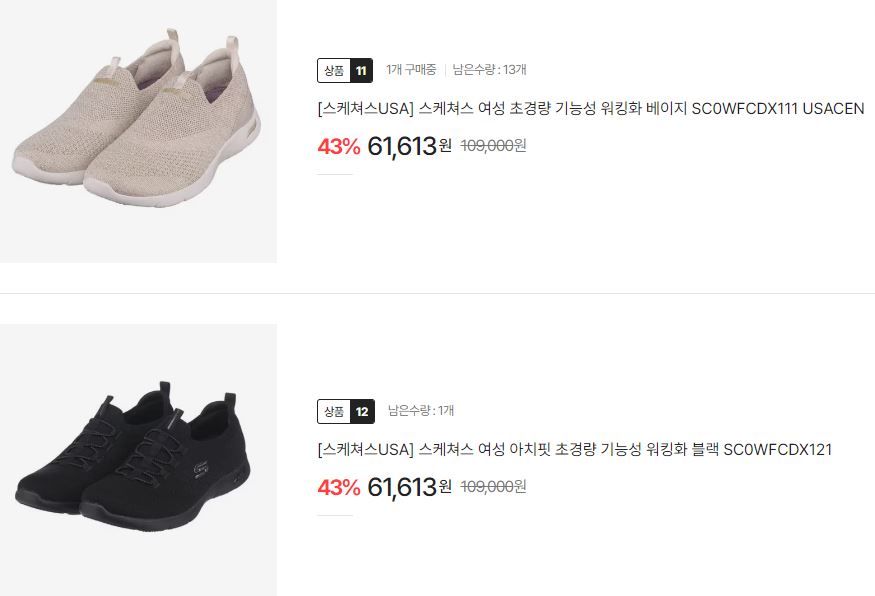Click the 1개 구매중 purchase status text
This screenshot has height=596, width=875.
411,70
